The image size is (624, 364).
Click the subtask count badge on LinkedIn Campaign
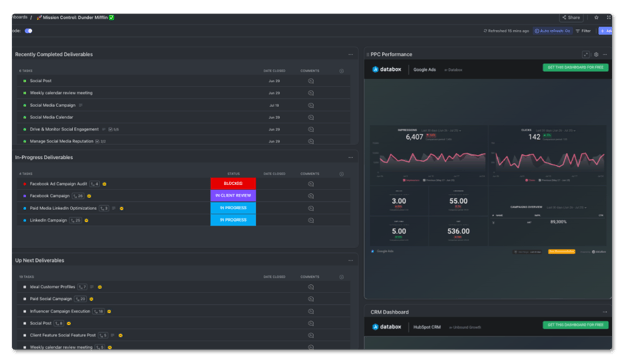click(76, 220)
